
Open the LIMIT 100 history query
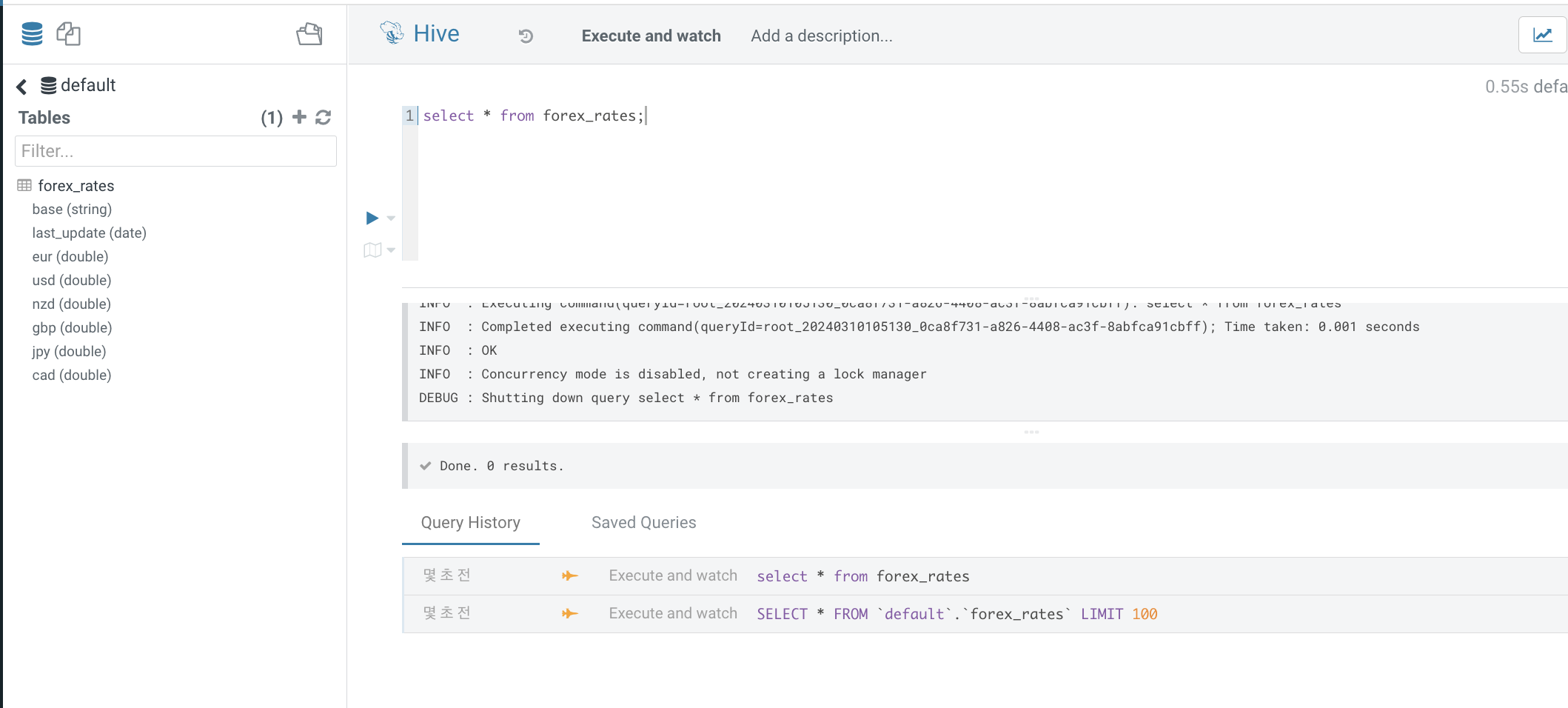click(956, 614)
